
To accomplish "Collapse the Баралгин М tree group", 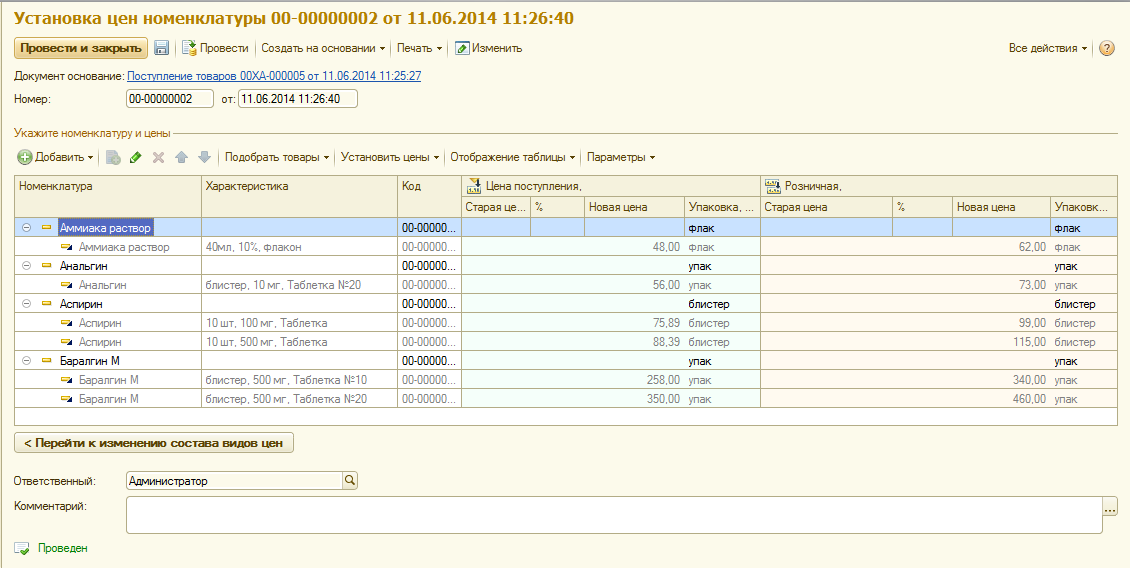I will pyautogui.click(x=26, y=361).
